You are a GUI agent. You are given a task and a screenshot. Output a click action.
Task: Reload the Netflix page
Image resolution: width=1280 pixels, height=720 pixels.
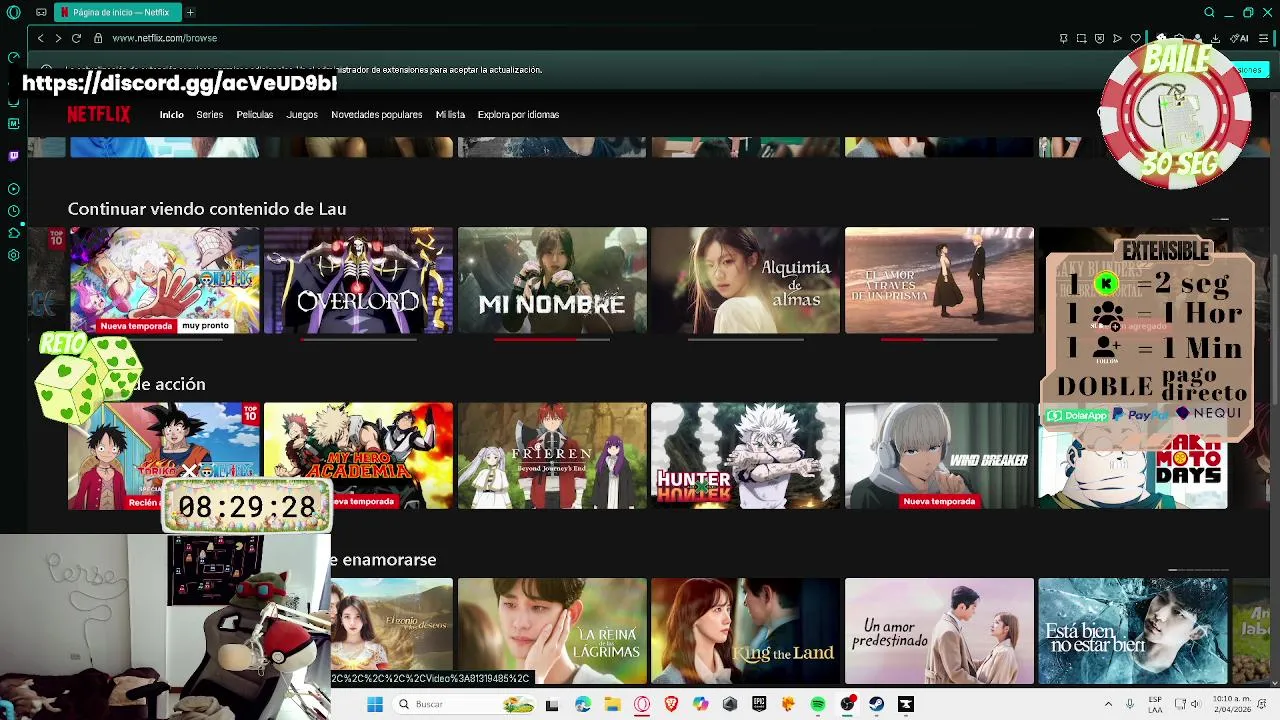click(x=76, y=38)
